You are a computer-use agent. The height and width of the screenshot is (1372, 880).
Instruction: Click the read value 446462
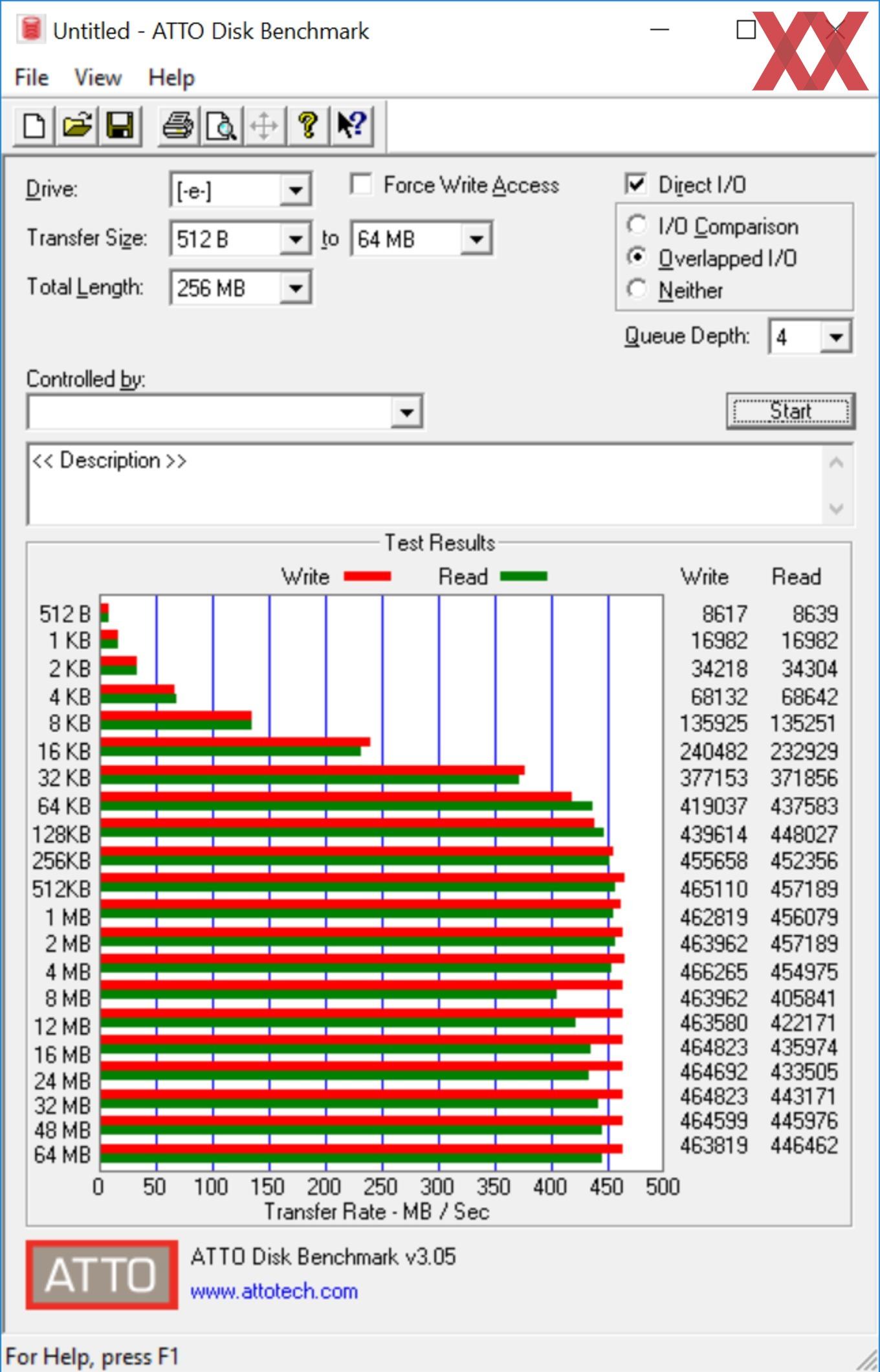click(804, 1146)
